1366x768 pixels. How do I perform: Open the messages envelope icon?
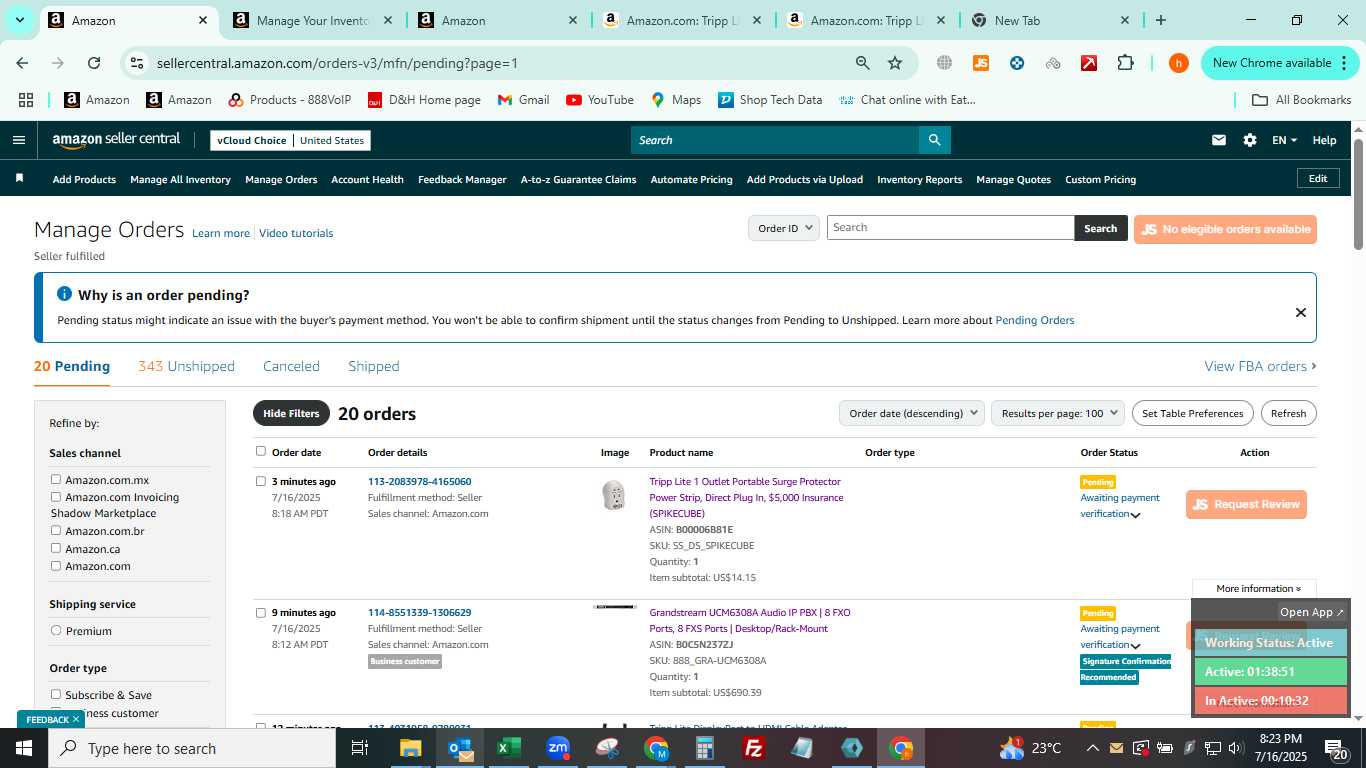point(1218,140)
